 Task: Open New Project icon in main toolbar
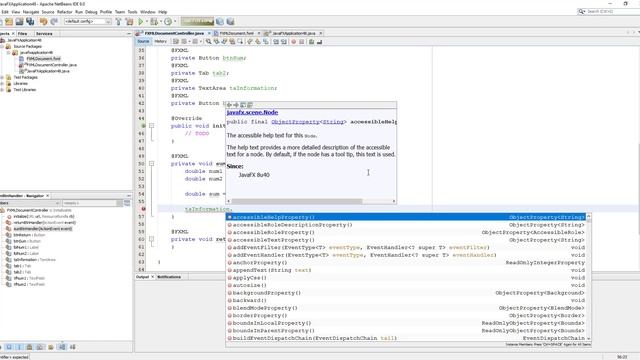(x=9, y=21)
